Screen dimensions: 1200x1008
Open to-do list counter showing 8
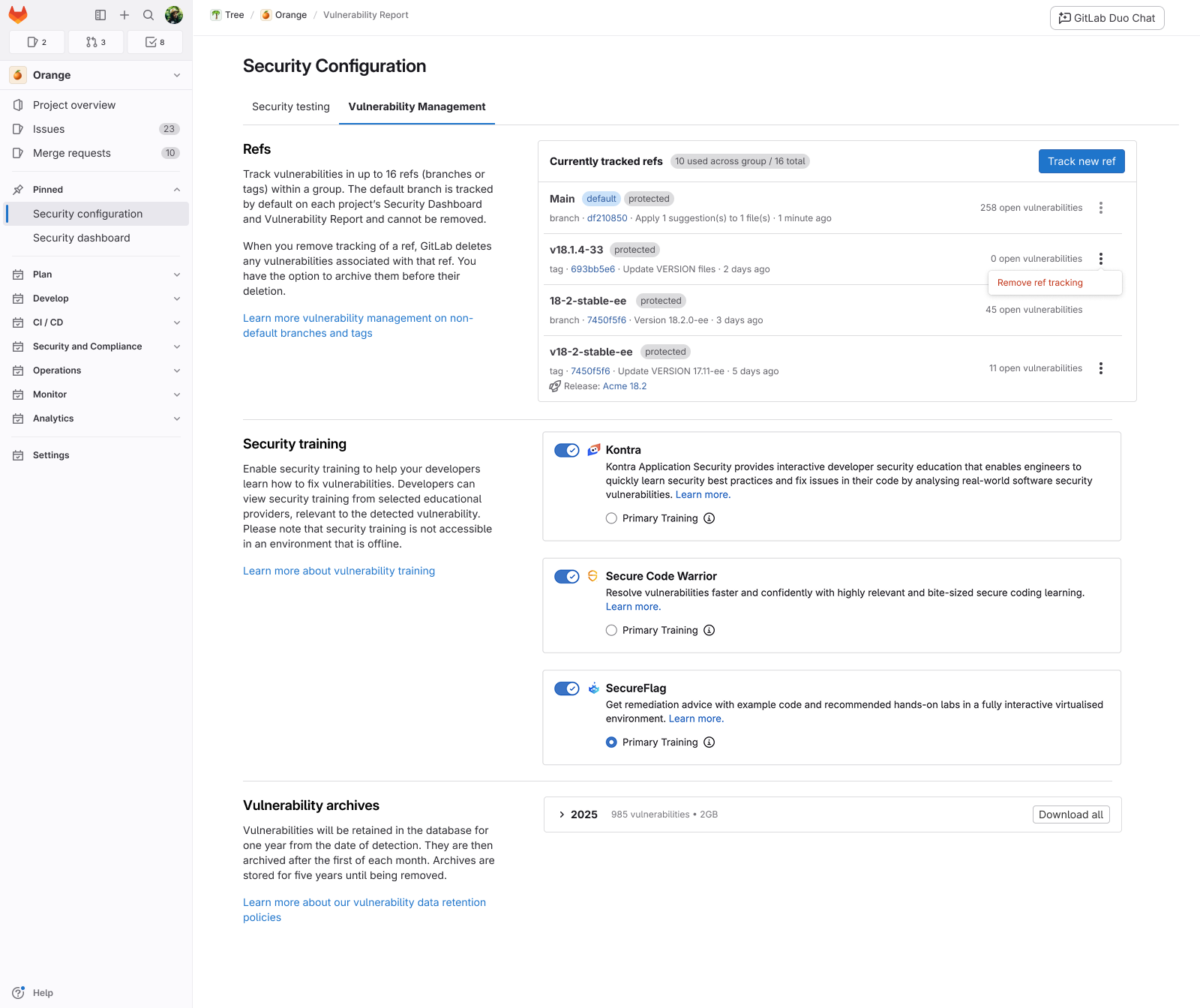pos(154,42)
